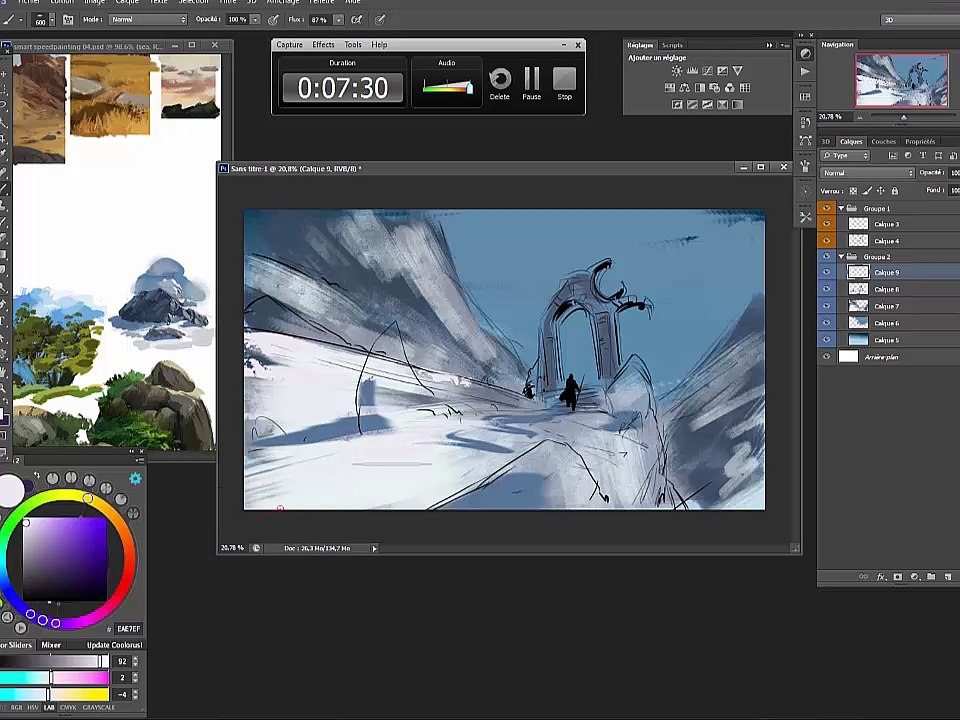Add an Exposure adjustment in Réglages

[722, 71]
